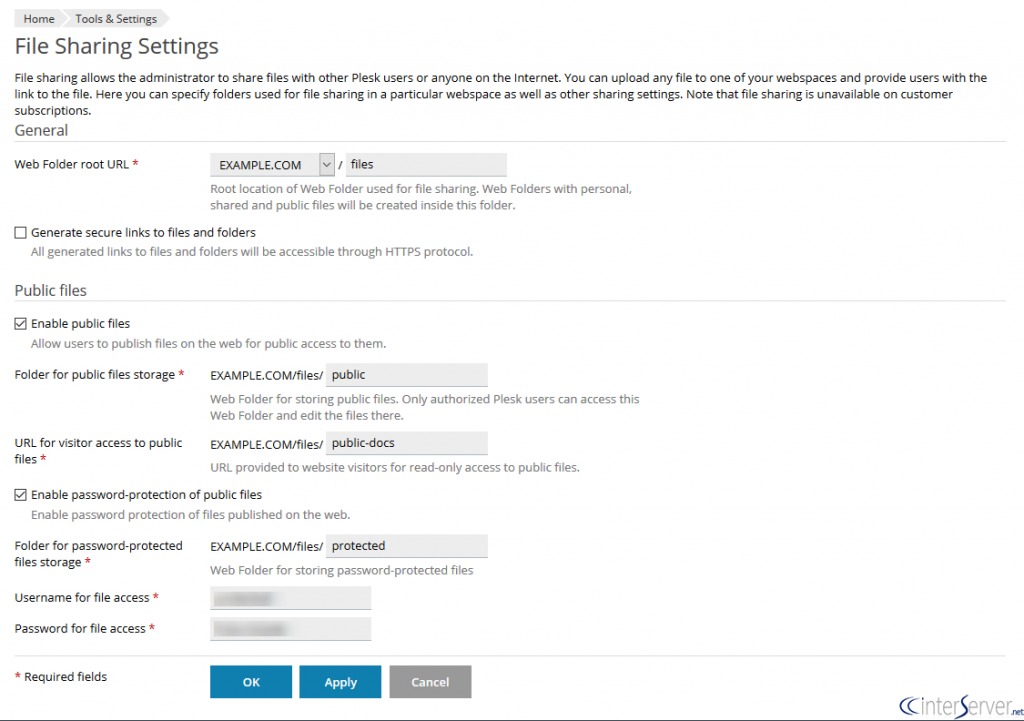Click the 'Web Folder root URL' label
This screenshot has width=1024, height=721.
72,165
